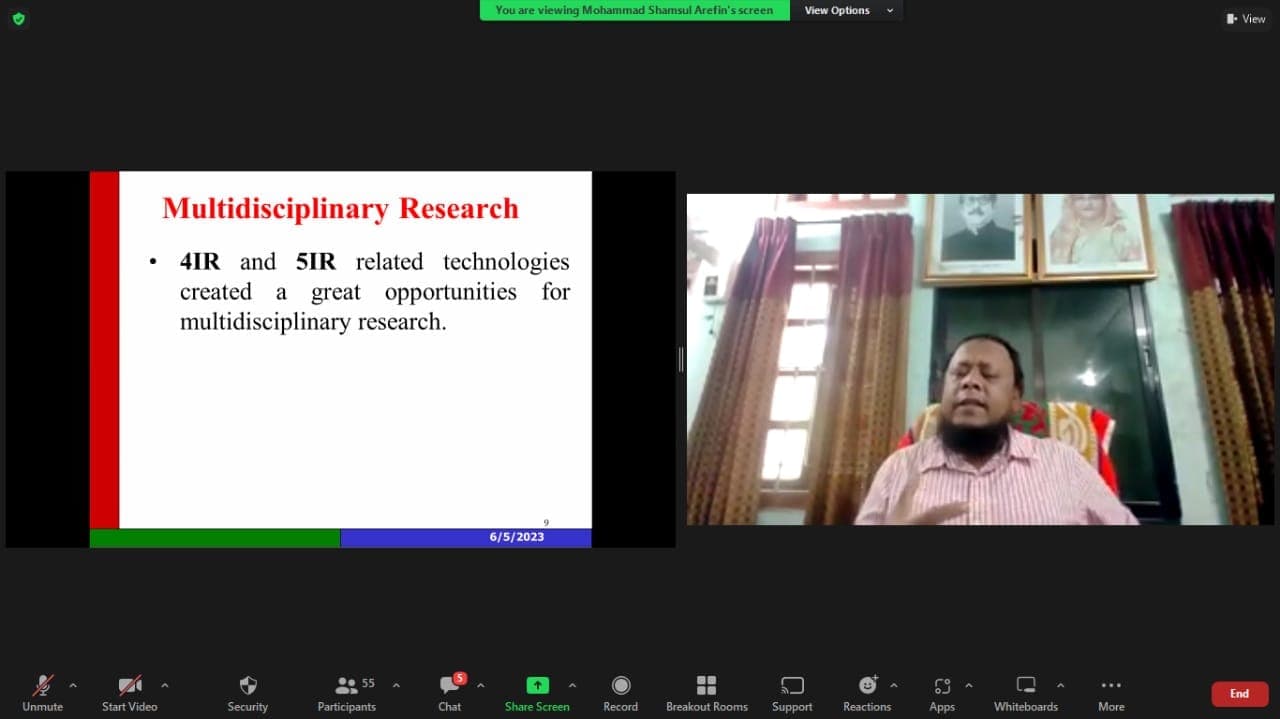Open the Reactions menu

(866, 692)
